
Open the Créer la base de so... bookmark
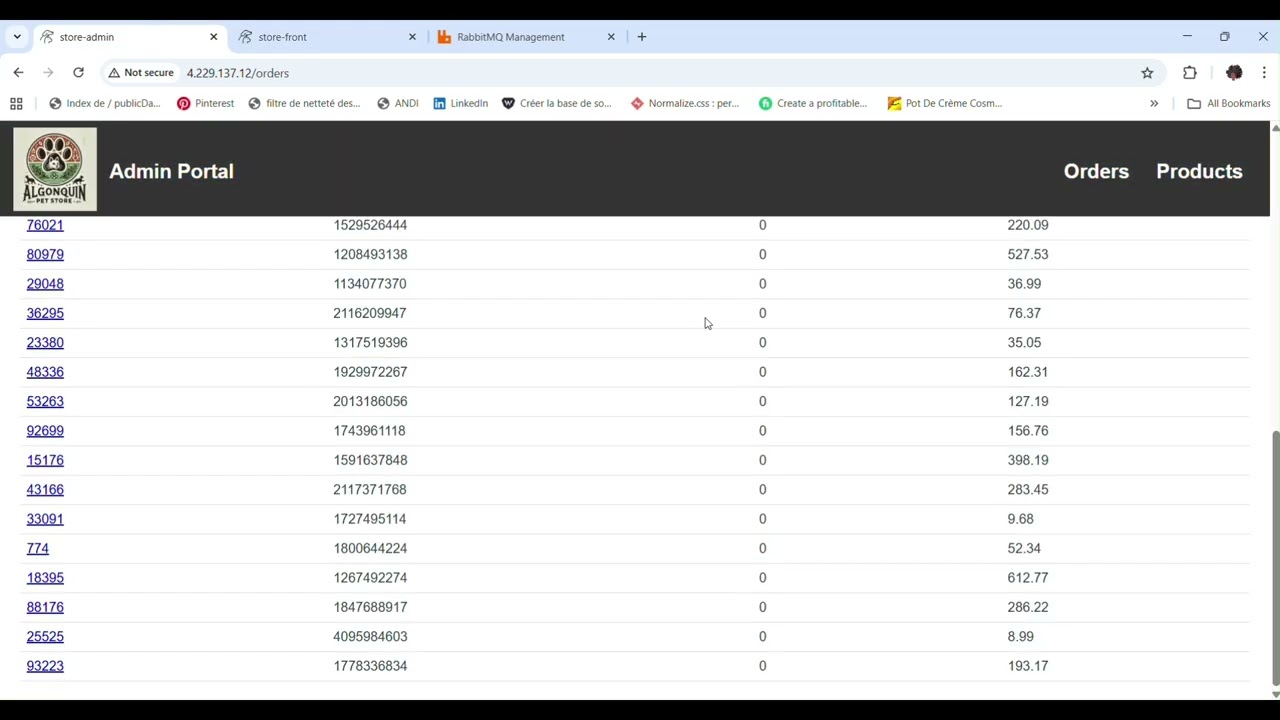(x=557, y=103)
